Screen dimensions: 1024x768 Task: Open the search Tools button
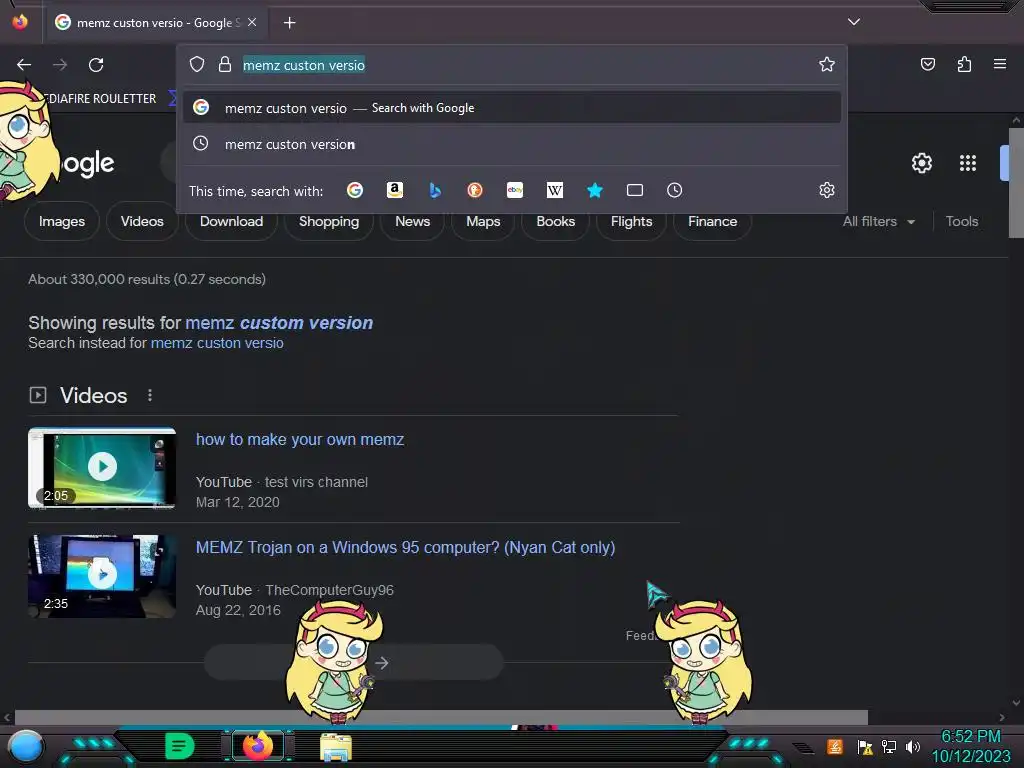click(962, 221)
